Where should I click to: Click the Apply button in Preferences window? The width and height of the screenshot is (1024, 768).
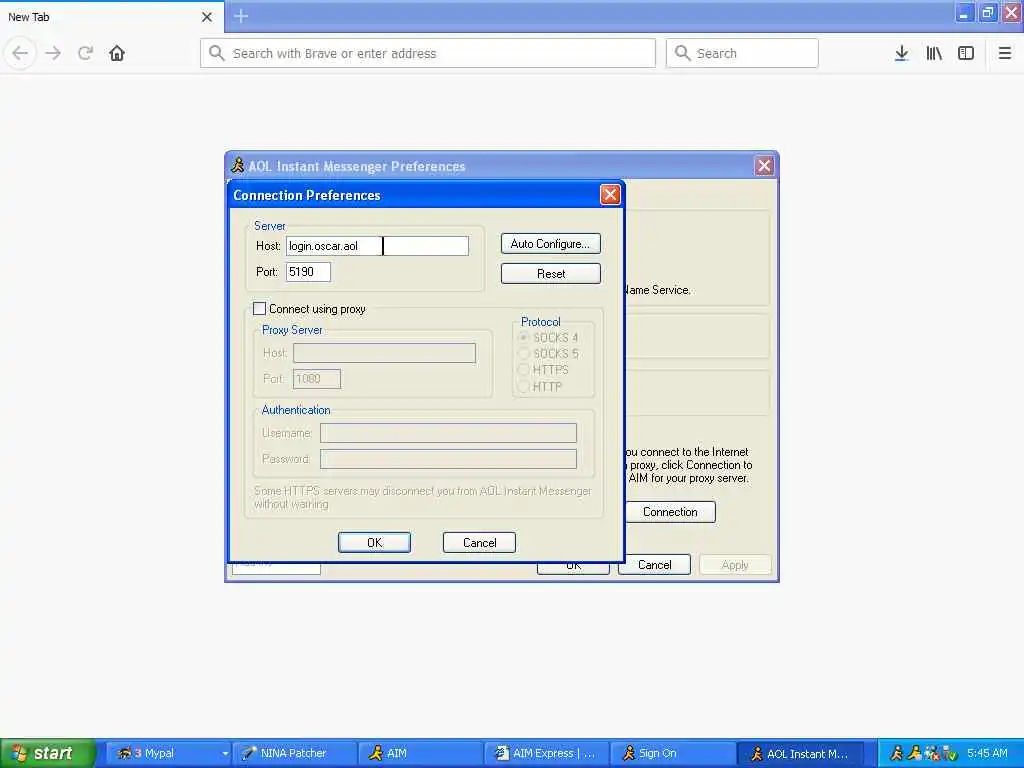[735, 565]
